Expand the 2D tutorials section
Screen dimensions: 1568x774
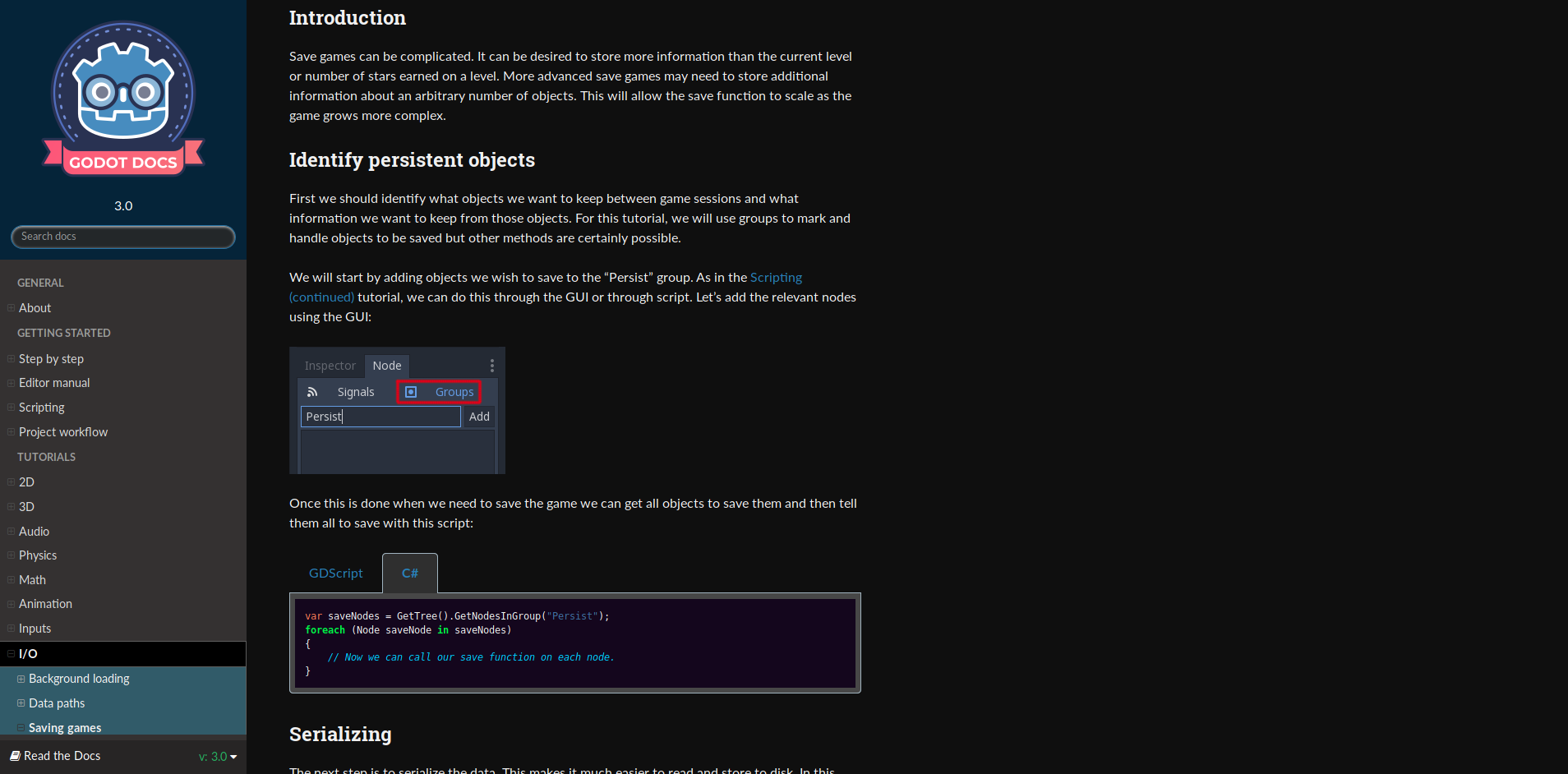coord(10,481)
